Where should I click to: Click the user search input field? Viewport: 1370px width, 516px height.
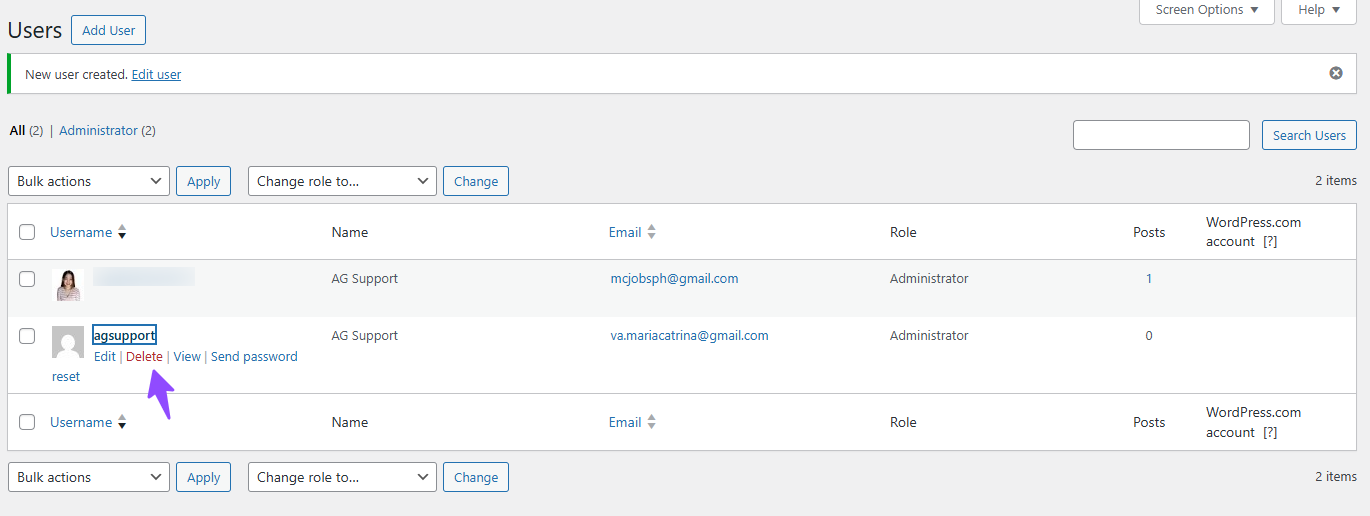coord(1161,135)
